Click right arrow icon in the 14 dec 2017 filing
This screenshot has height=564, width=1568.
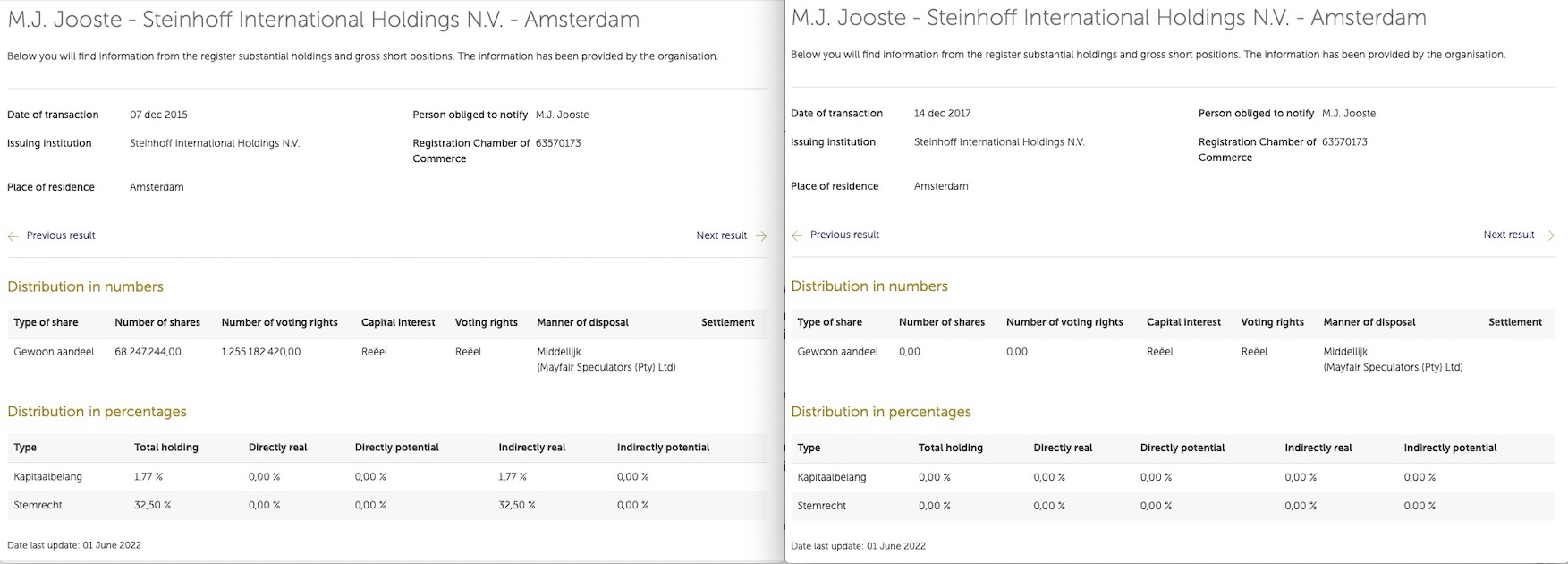[1548, 235]
